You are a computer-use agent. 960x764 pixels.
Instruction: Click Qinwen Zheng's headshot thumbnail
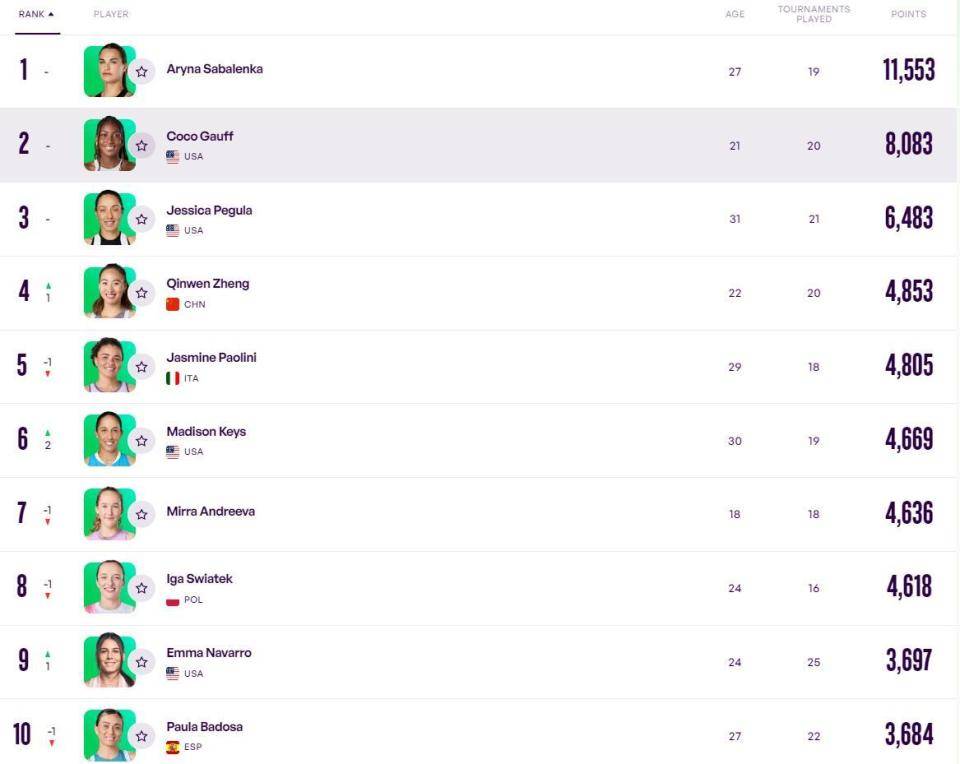click(x=110, y=291)
